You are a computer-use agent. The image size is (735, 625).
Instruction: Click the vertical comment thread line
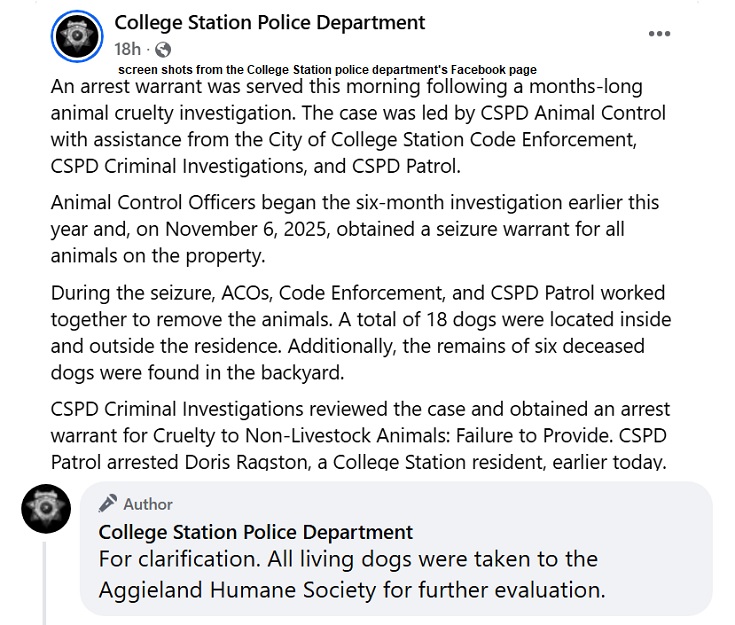click(45, 582)
